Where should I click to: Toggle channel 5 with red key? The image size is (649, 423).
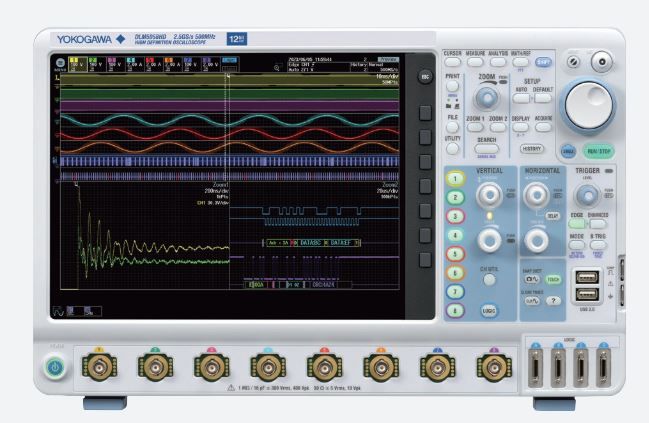(x=455, y=254)
